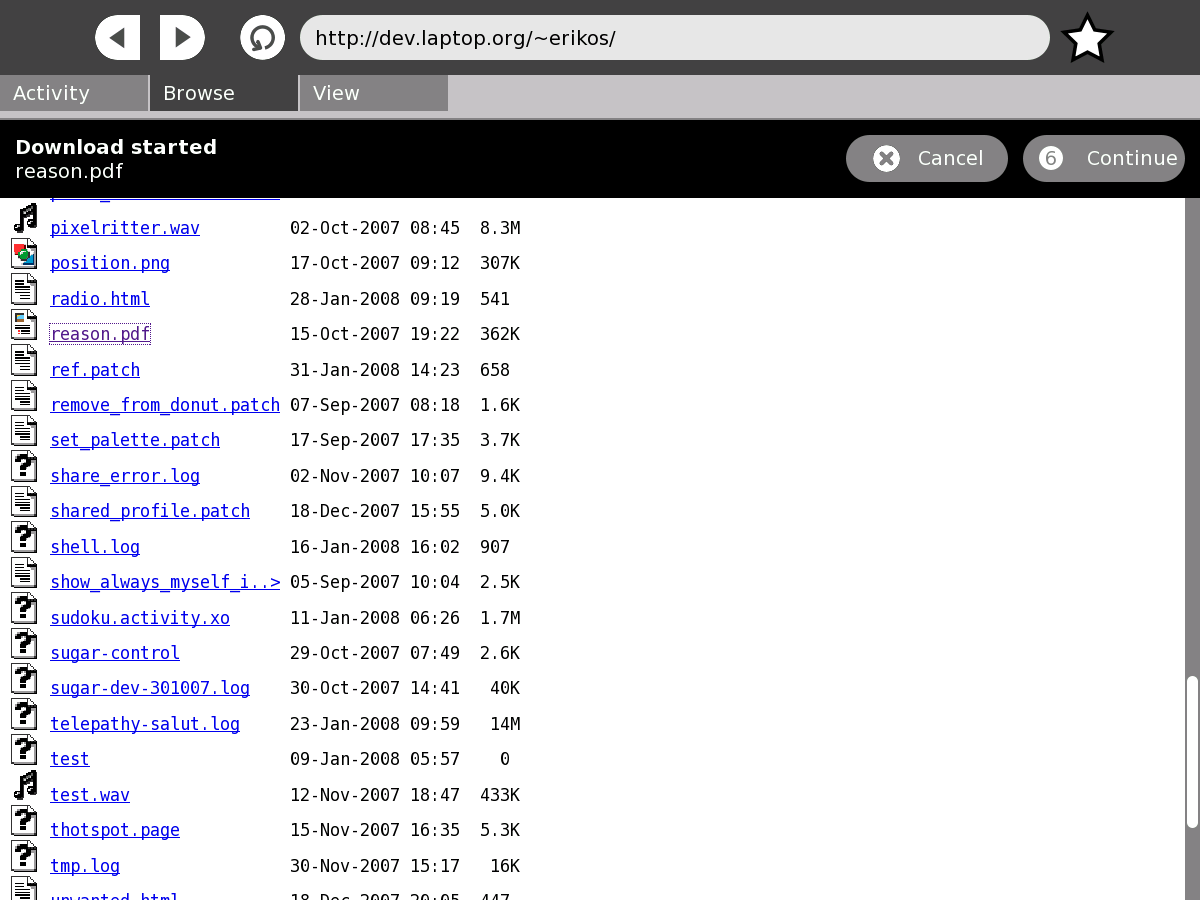
Task: Click the audio icon beside test.wav
Action: 25,785
